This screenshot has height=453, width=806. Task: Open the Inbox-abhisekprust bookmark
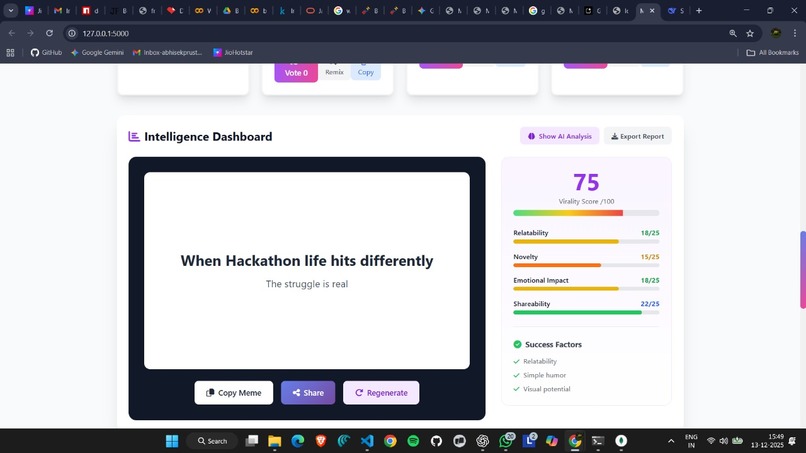coord(168,52)
